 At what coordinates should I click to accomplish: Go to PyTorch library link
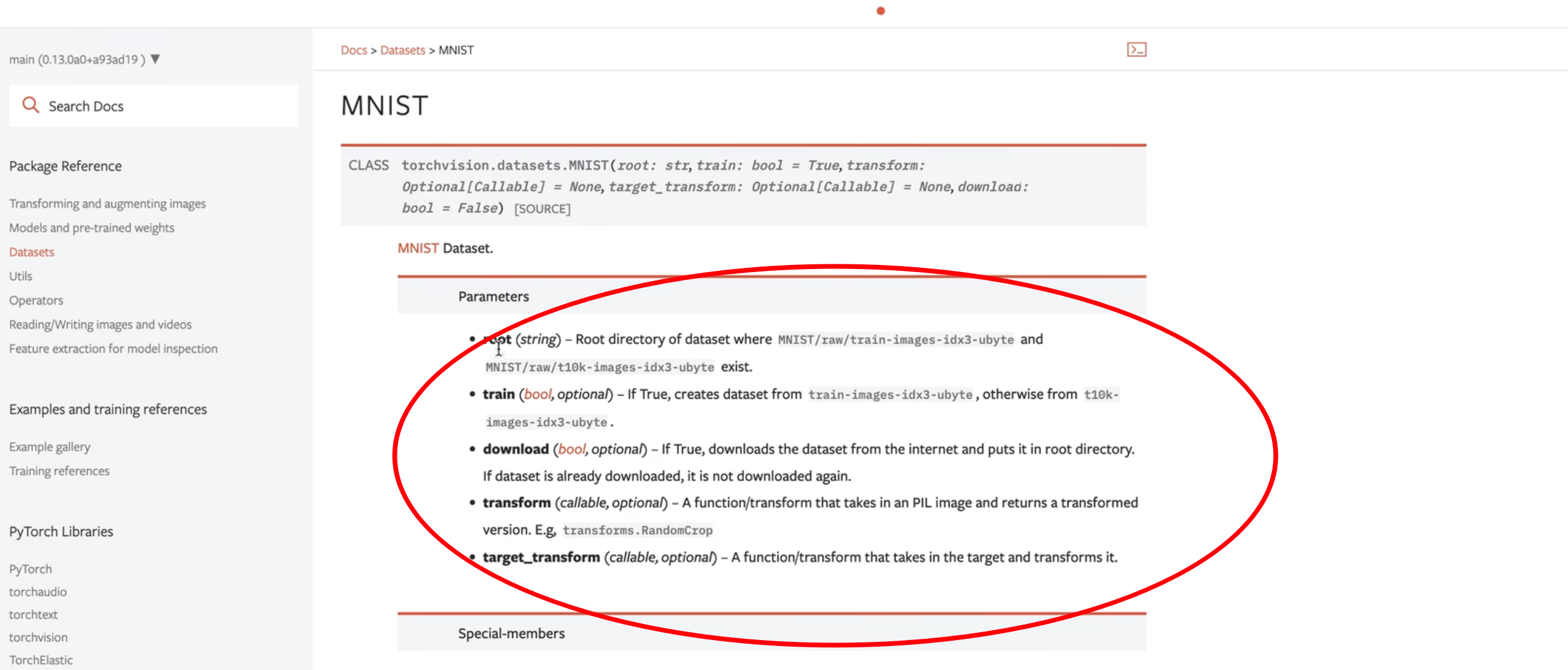[x=31, y=569]
